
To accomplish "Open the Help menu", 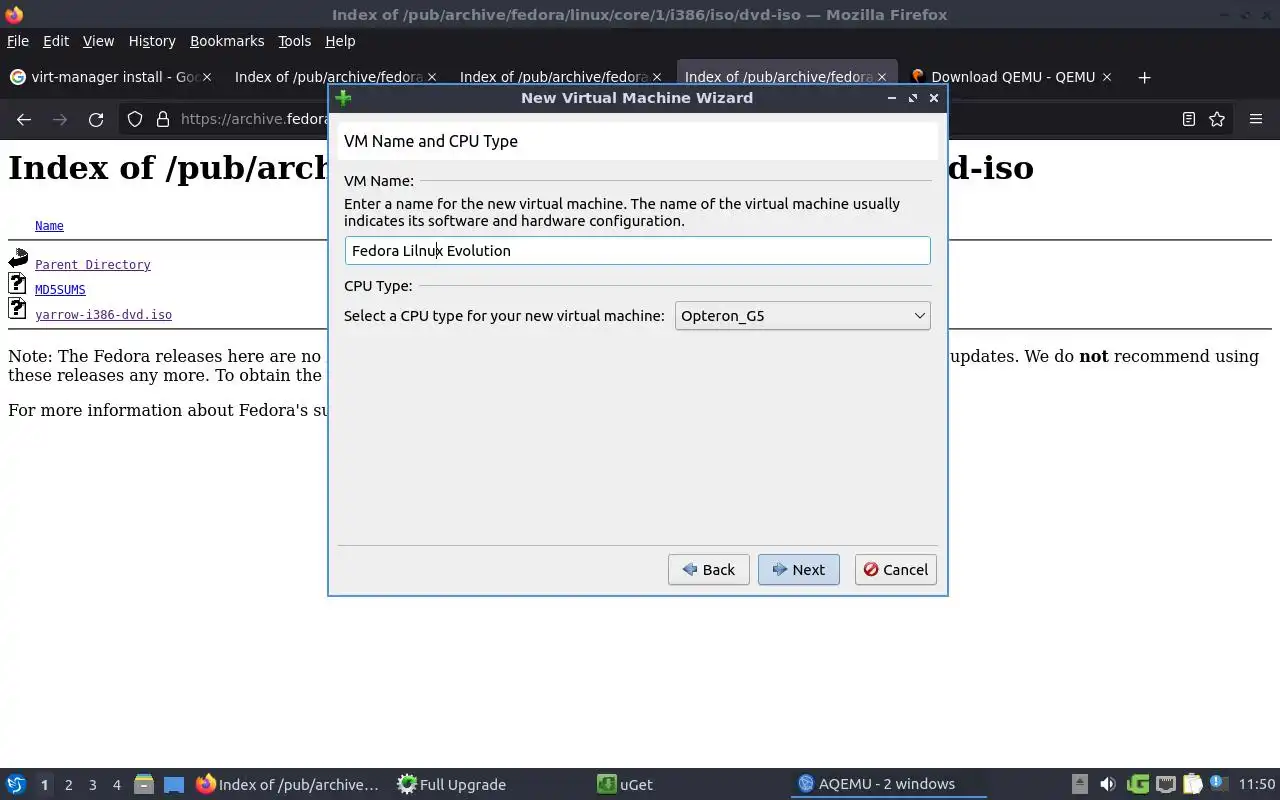I will (x=340, y=41).
